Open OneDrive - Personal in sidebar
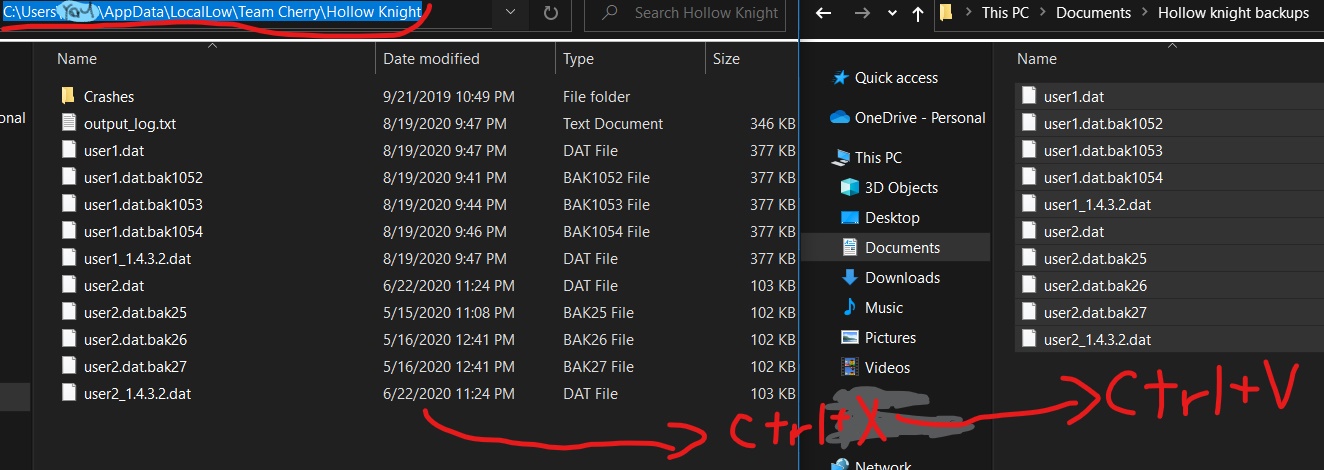This screenshot has height=470, width=1324. 919,118
